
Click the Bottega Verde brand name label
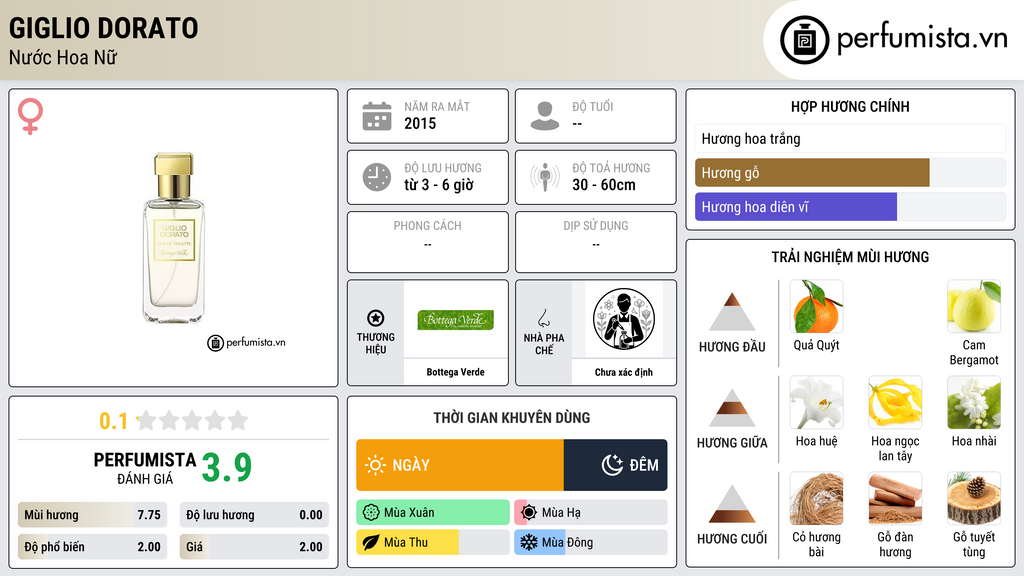tap(456, 372)
